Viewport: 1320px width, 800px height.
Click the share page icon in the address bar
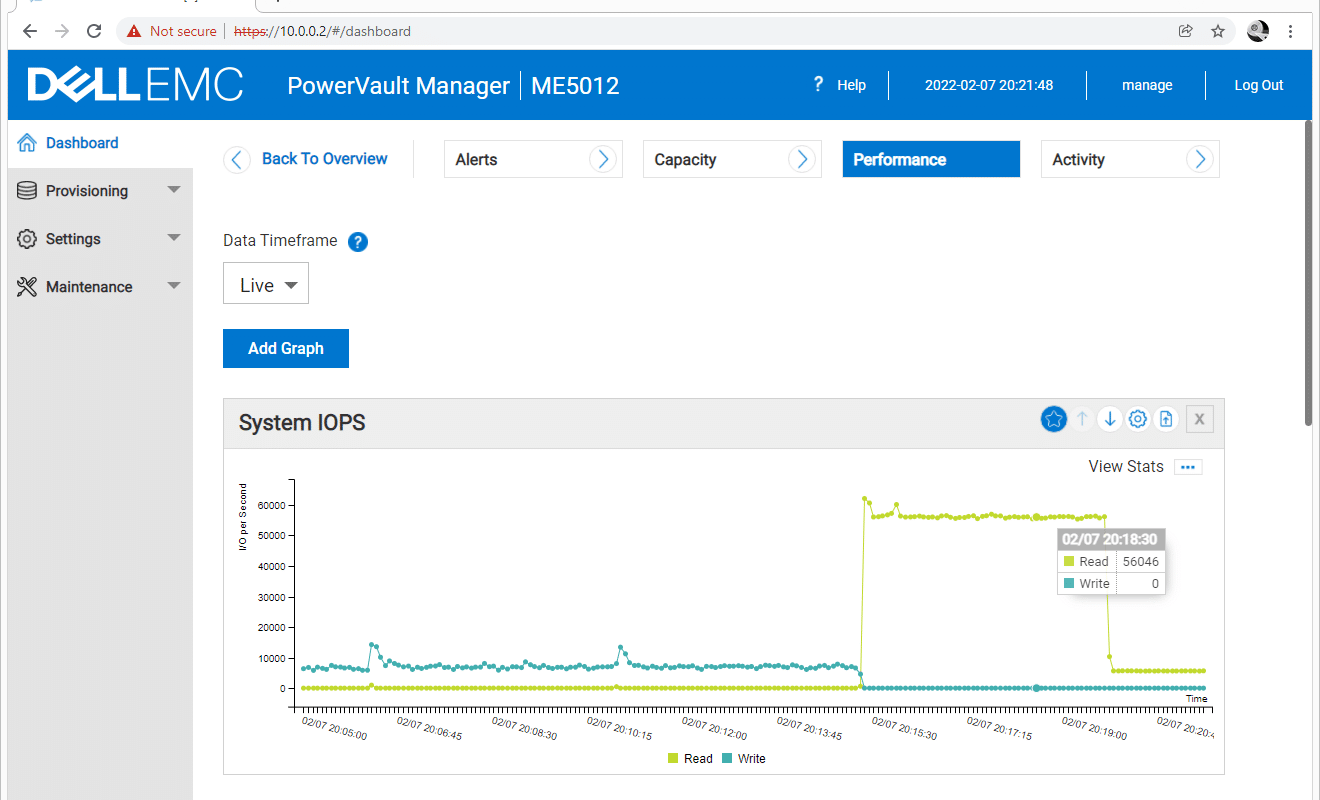click(1186, 31)
